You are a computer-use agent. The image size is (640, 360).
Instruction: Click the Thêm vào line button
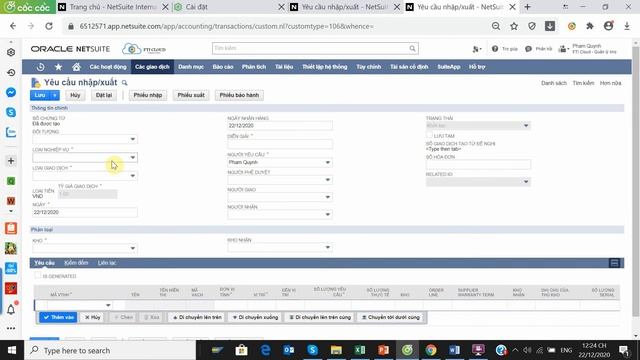pyautogui.click(x=58, y=317)
